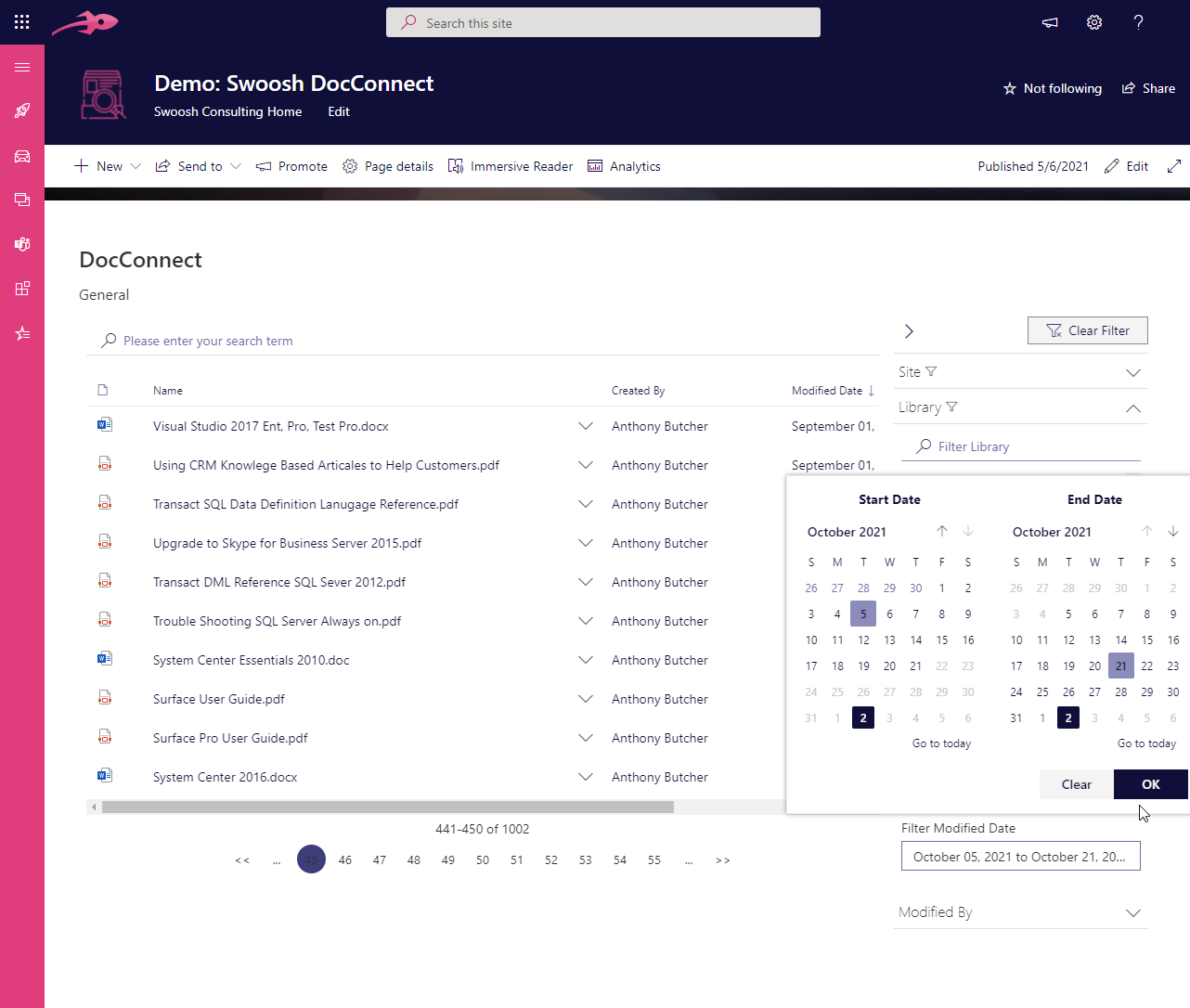This screenshot has width=1190, height=1008.
Task: Open the help question mark icon
Action: [1138, 22]
